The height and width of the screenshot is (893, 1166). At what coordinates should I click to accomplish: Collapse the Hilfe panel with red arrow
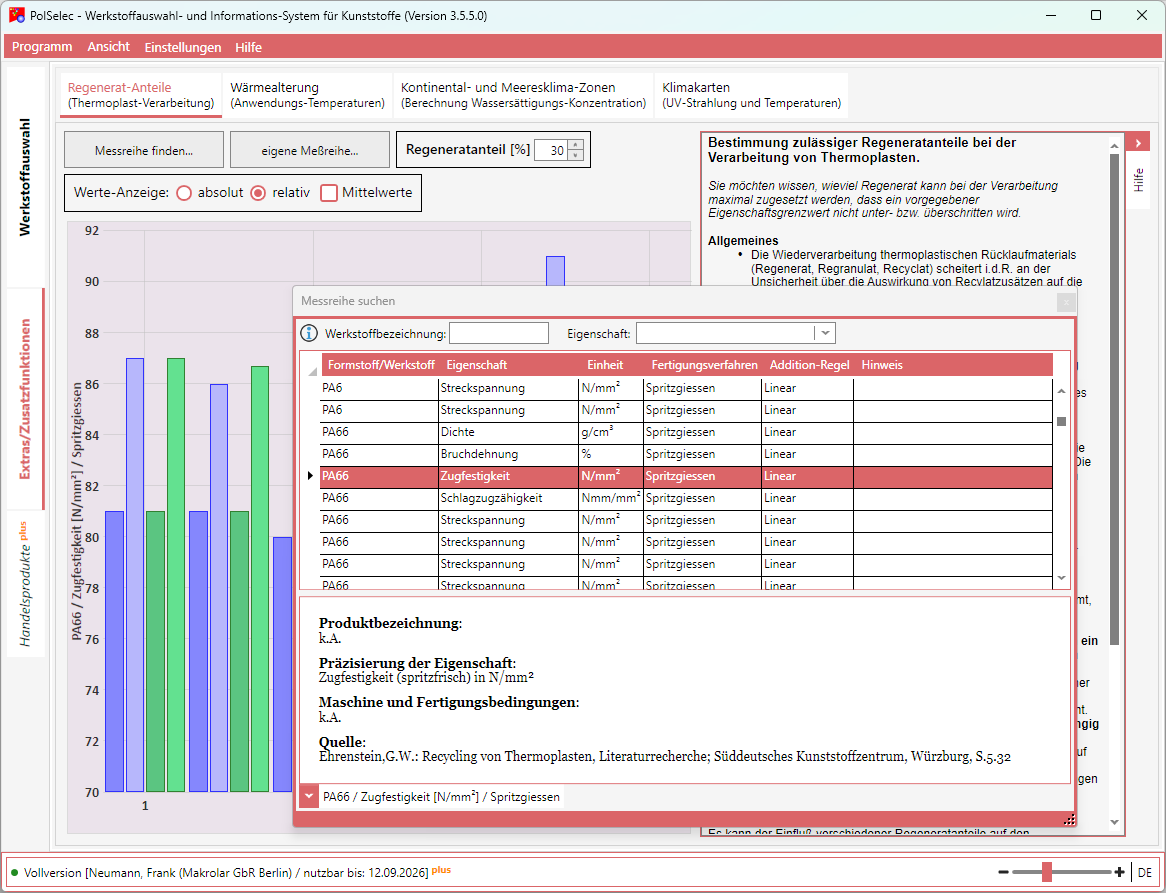tap(1138, 143)
